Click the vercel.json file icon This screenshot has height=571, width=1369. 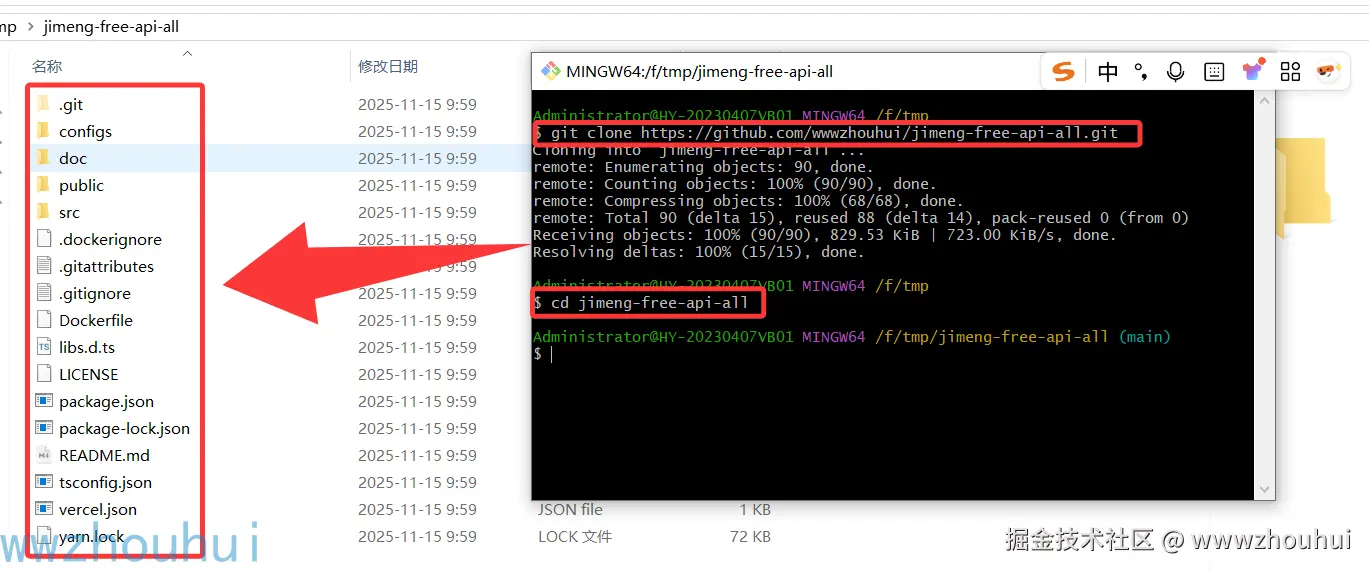[43, 509]
